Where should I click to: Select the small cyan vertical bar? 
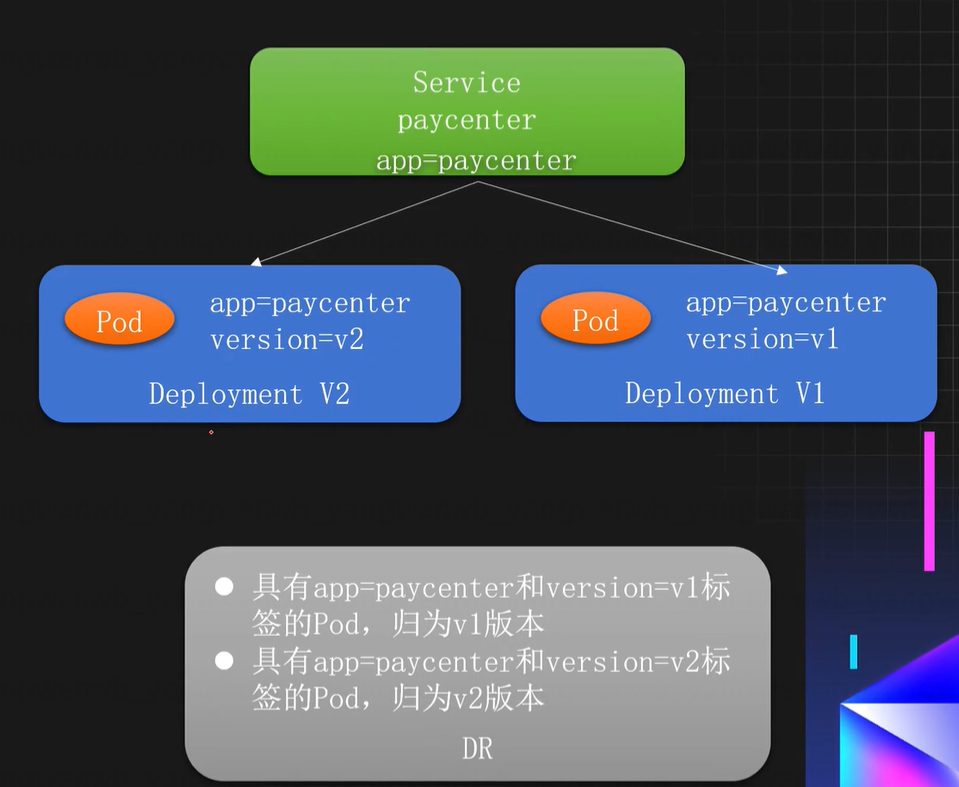tap(853, 651)
